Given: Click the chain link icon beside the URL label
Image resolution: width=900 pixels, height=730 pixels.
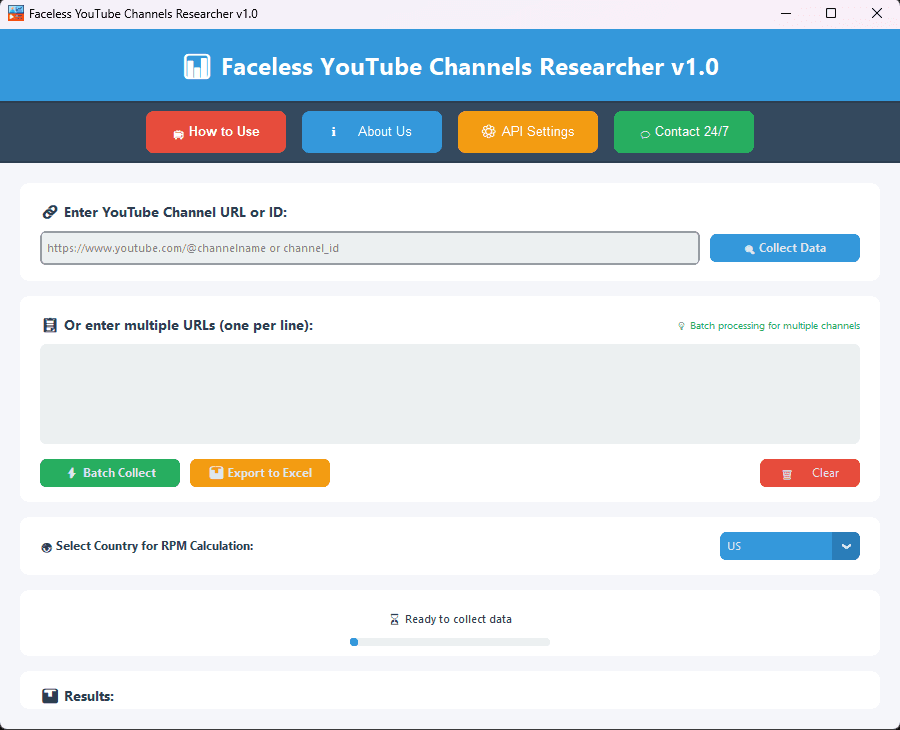Looking at the screenshot, I should [x=49, y=211].
